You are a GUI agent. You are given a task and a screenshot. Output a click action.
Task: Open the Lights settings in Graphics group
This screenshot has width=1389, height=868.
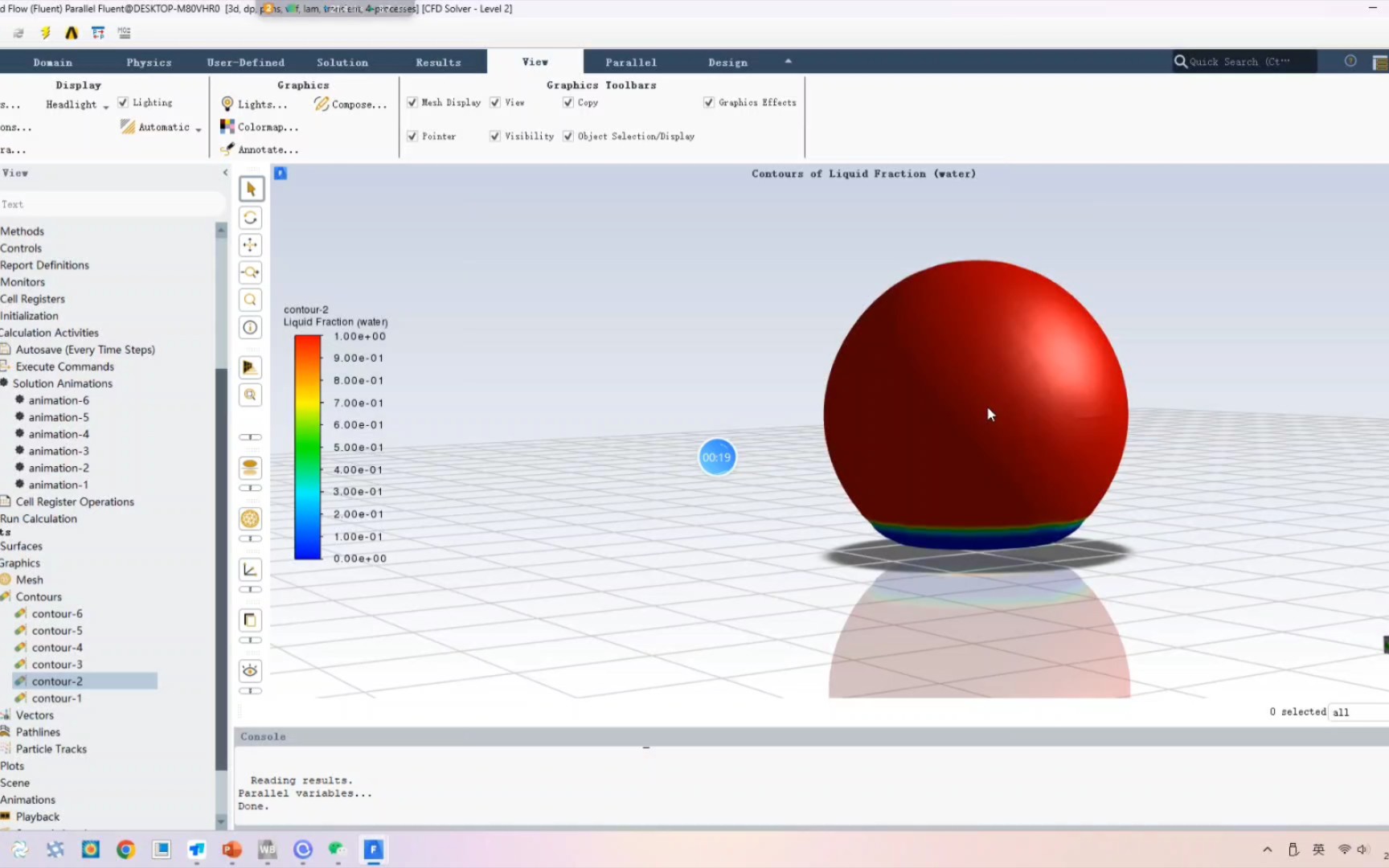pos(254,104)
